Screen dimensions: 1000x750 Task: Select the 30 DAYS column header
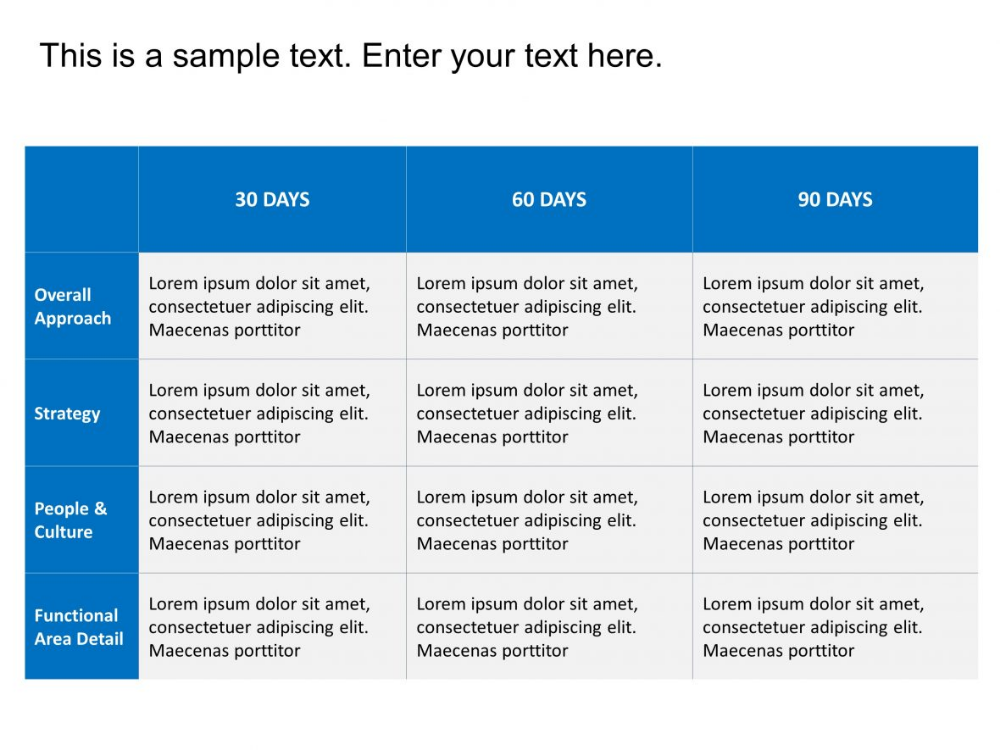[x=272, y=200]
